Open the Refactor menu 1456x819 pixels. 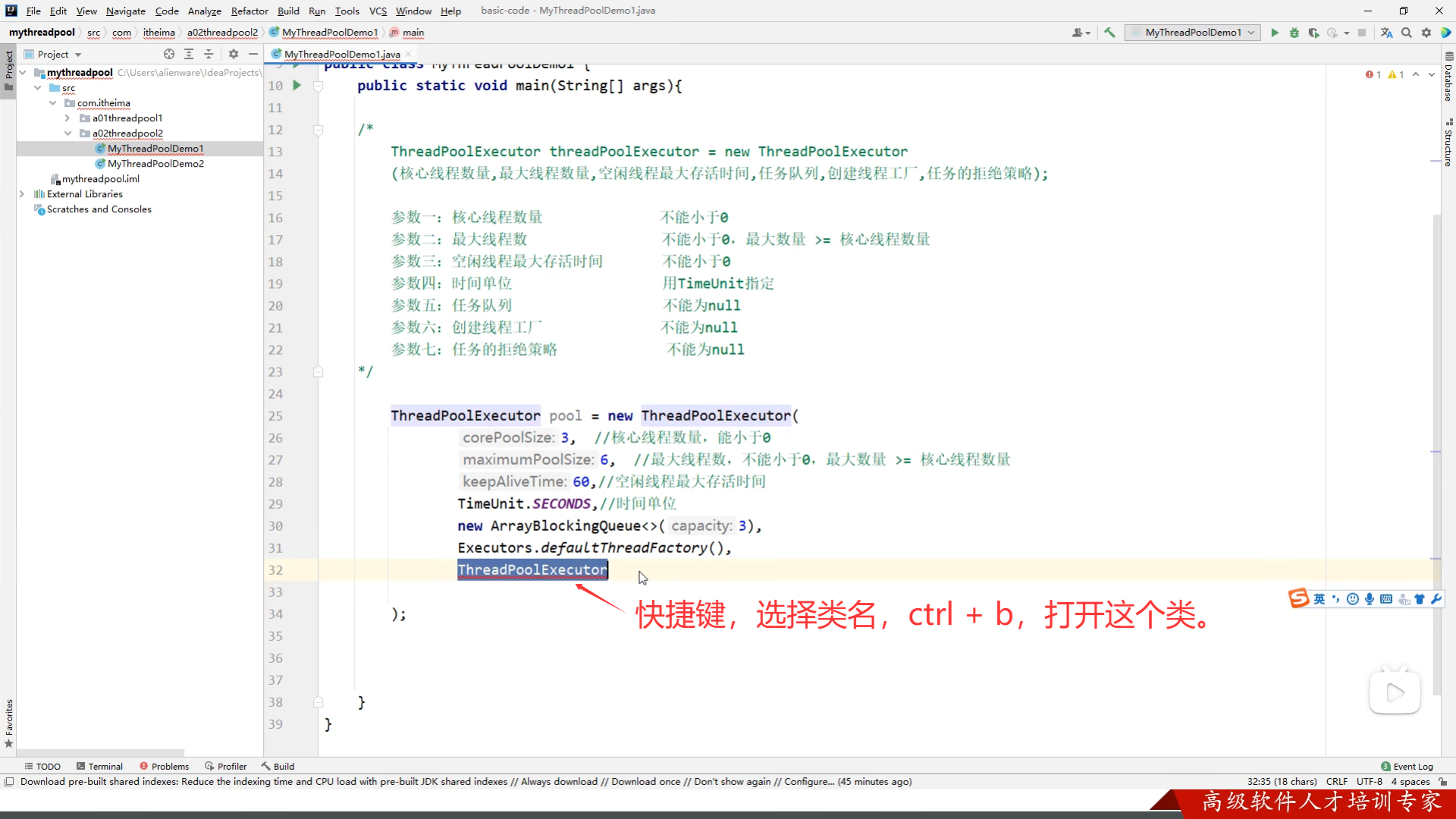click(x=249, y=11)
